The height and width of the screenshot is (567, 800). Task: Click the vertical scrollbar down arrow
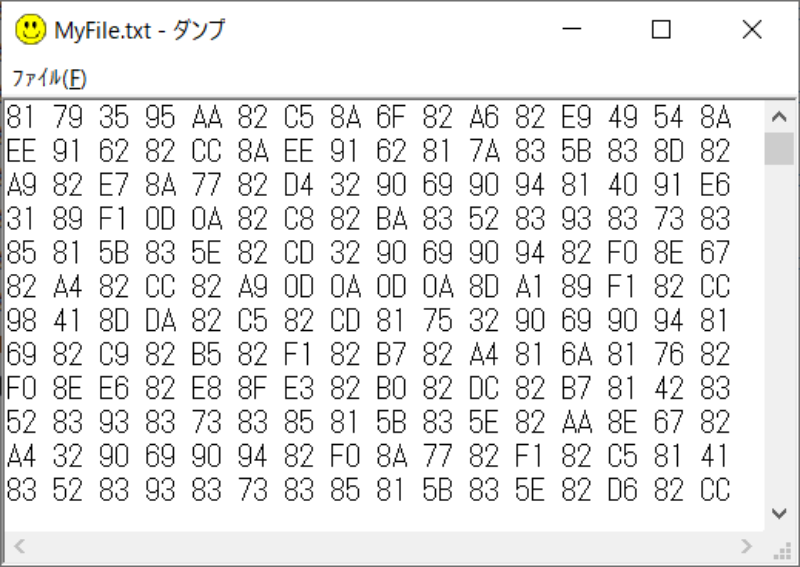pyautogui.click(x=780, y=513)
